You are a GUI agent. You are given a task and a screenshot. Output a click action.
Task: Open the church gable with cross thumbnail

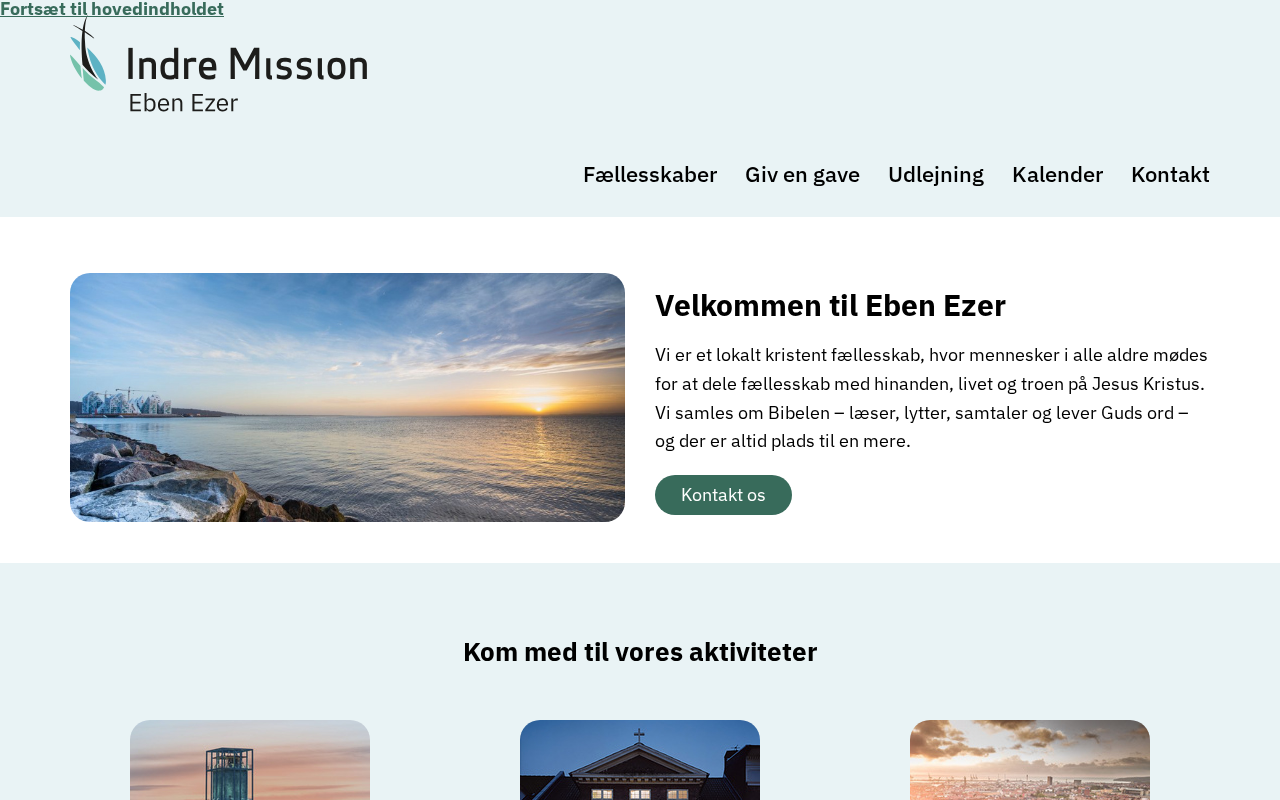click(x=640, y=760)
